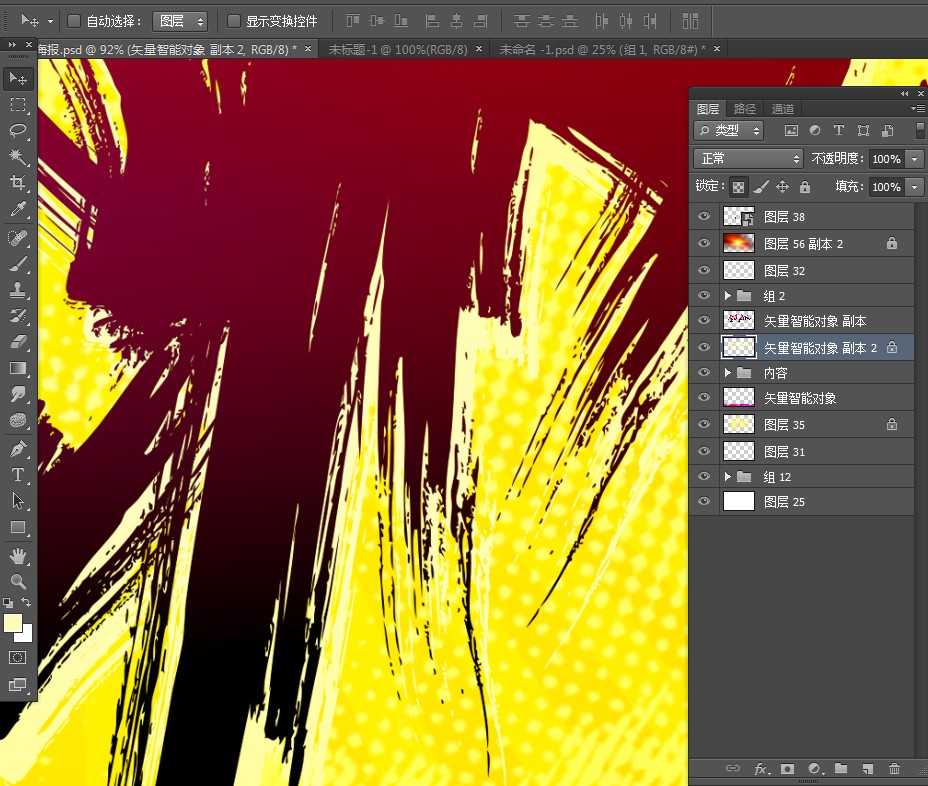Switch to the 通道 tab
Screen dimensions: 928x786
click(x=782, y=109)
